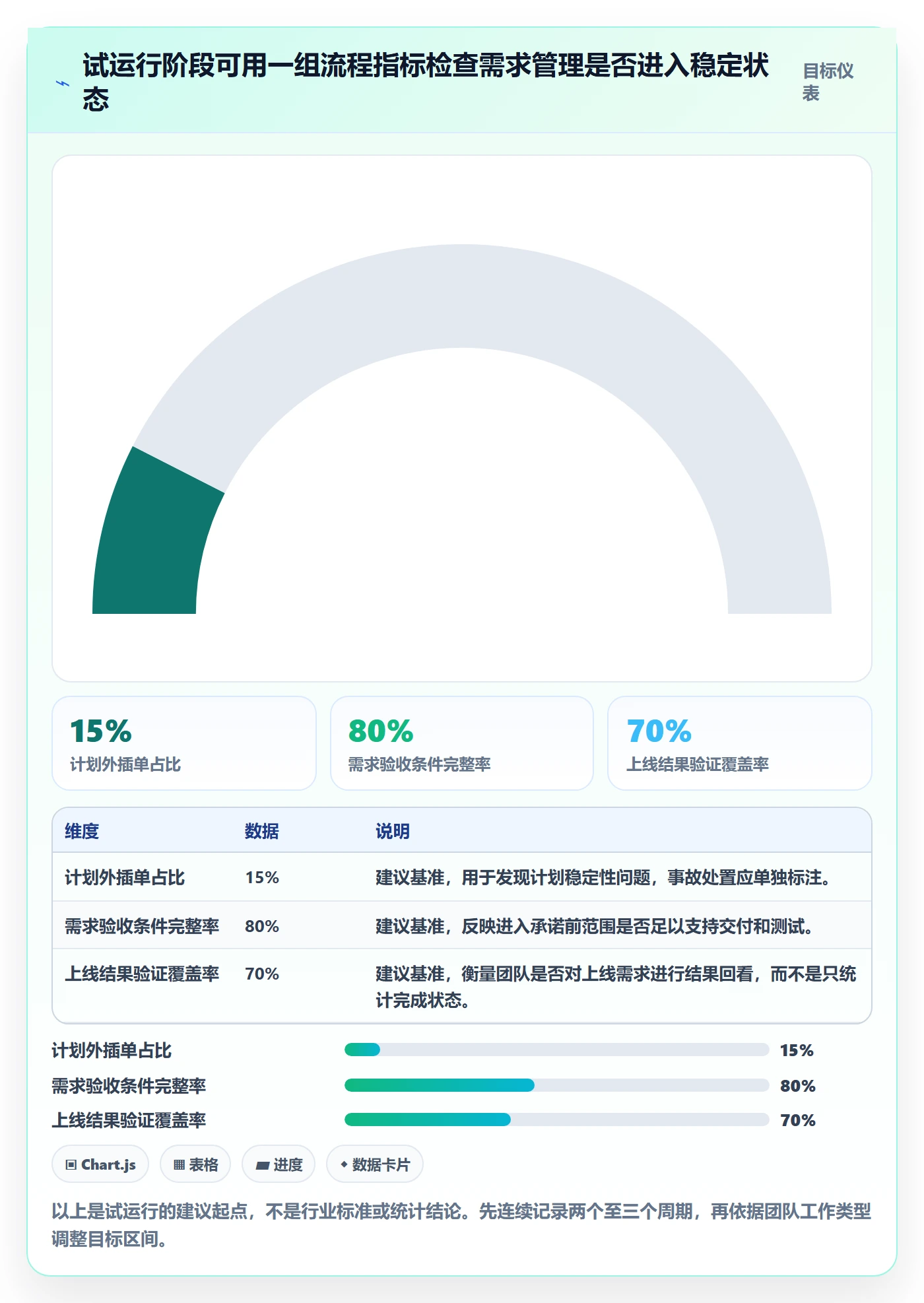The width and height of the screenshot is (924, 1303).
Task: Click the 计划外插单占比 progress bar
Action: (x=556, y=1050)
